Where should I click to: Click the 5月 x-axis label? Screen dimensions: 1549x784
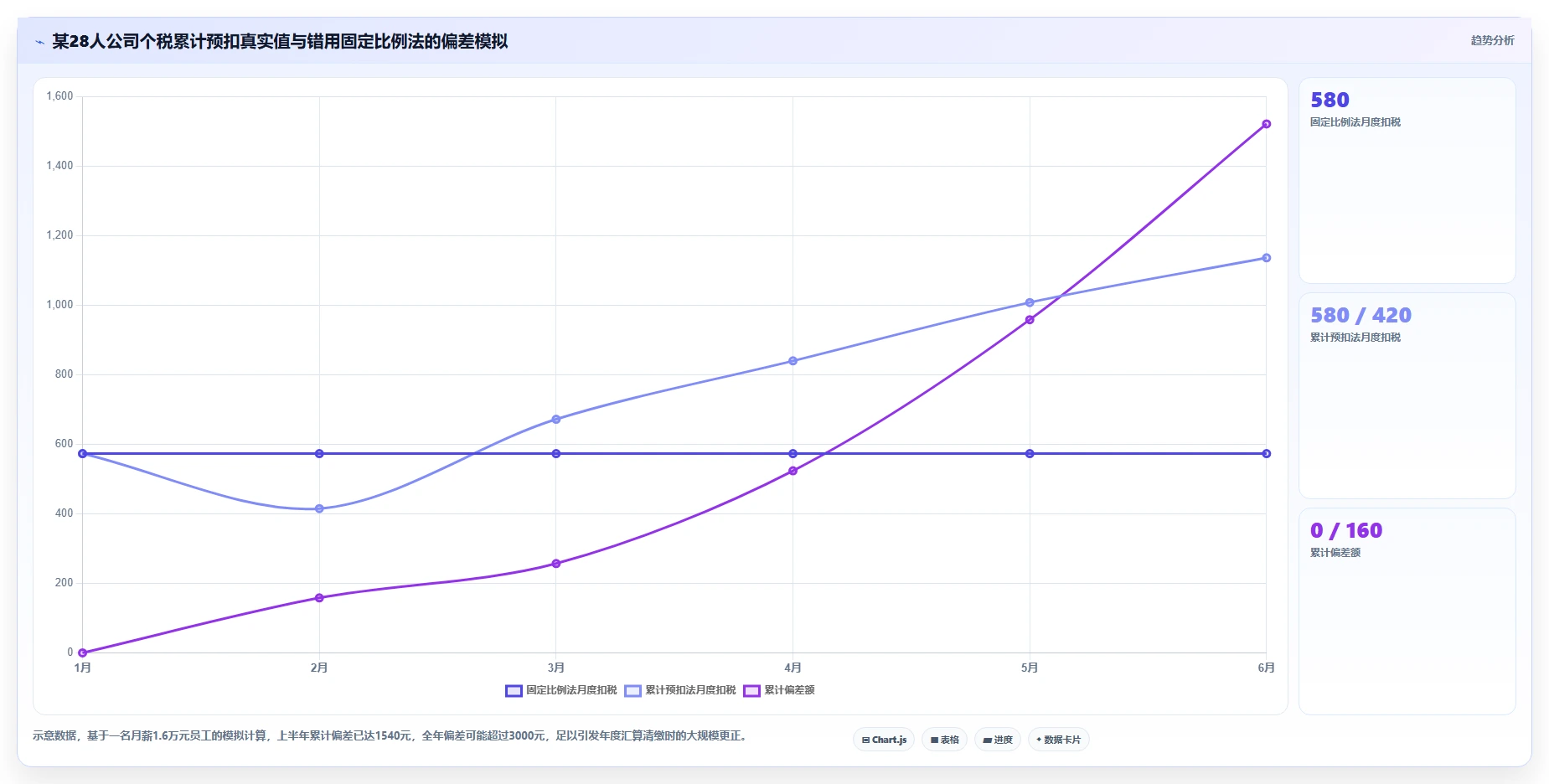(1030, 668)
